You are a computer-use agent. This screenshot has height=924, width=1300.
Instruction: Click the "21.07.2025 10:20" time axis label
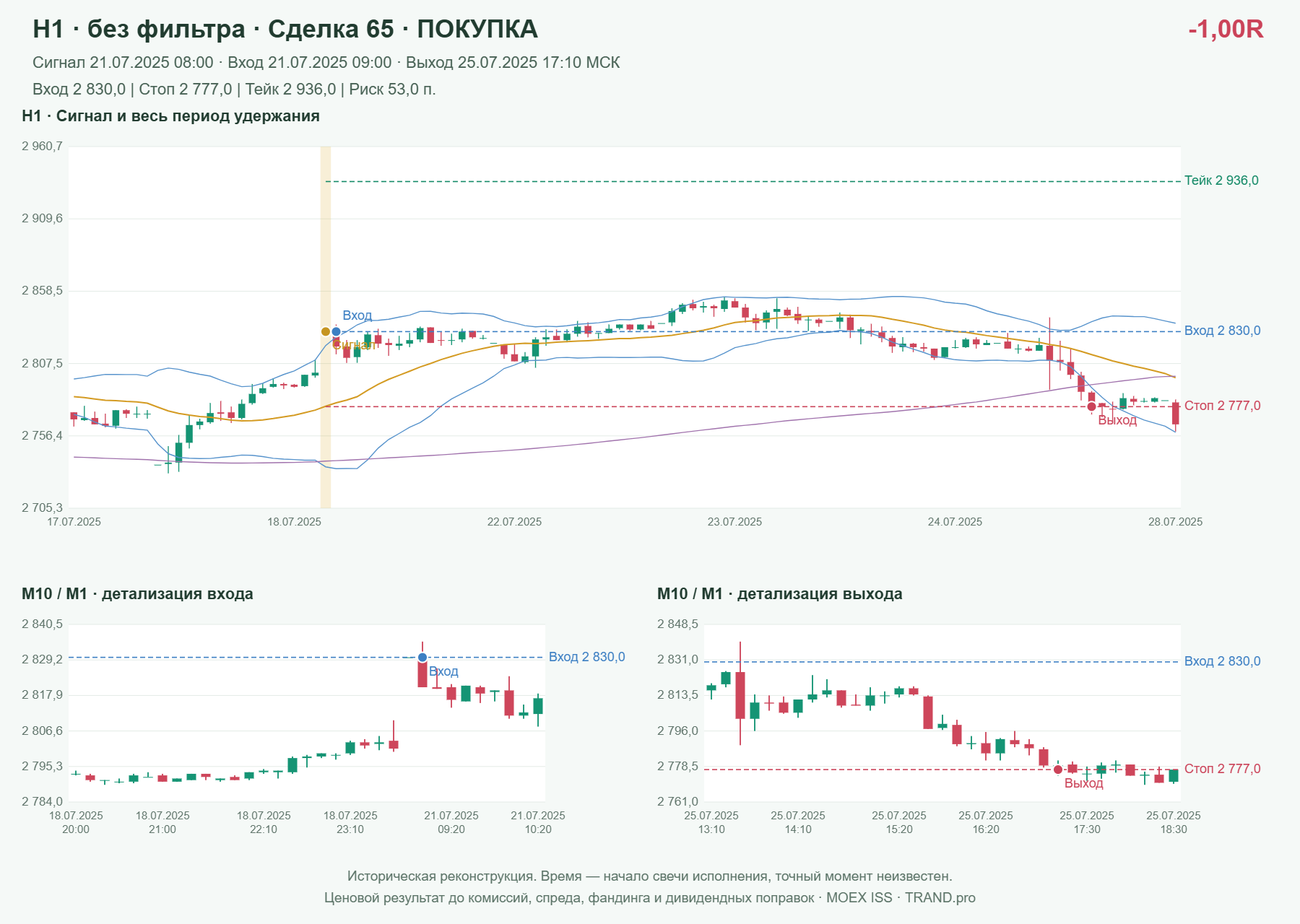click(x=538, y=822)
